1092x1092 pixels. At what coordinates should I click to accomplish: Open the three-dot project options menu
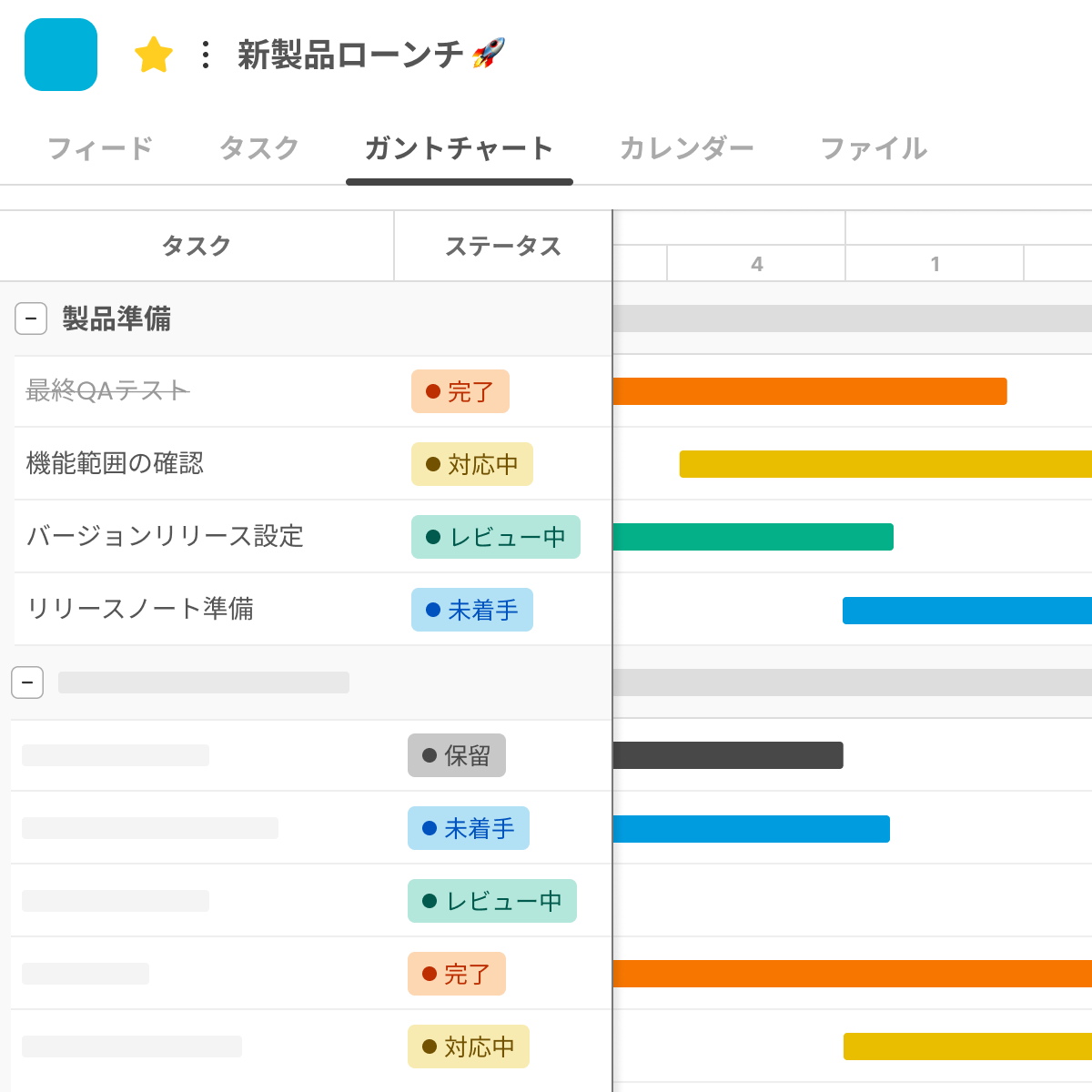(x=206, y=55)
